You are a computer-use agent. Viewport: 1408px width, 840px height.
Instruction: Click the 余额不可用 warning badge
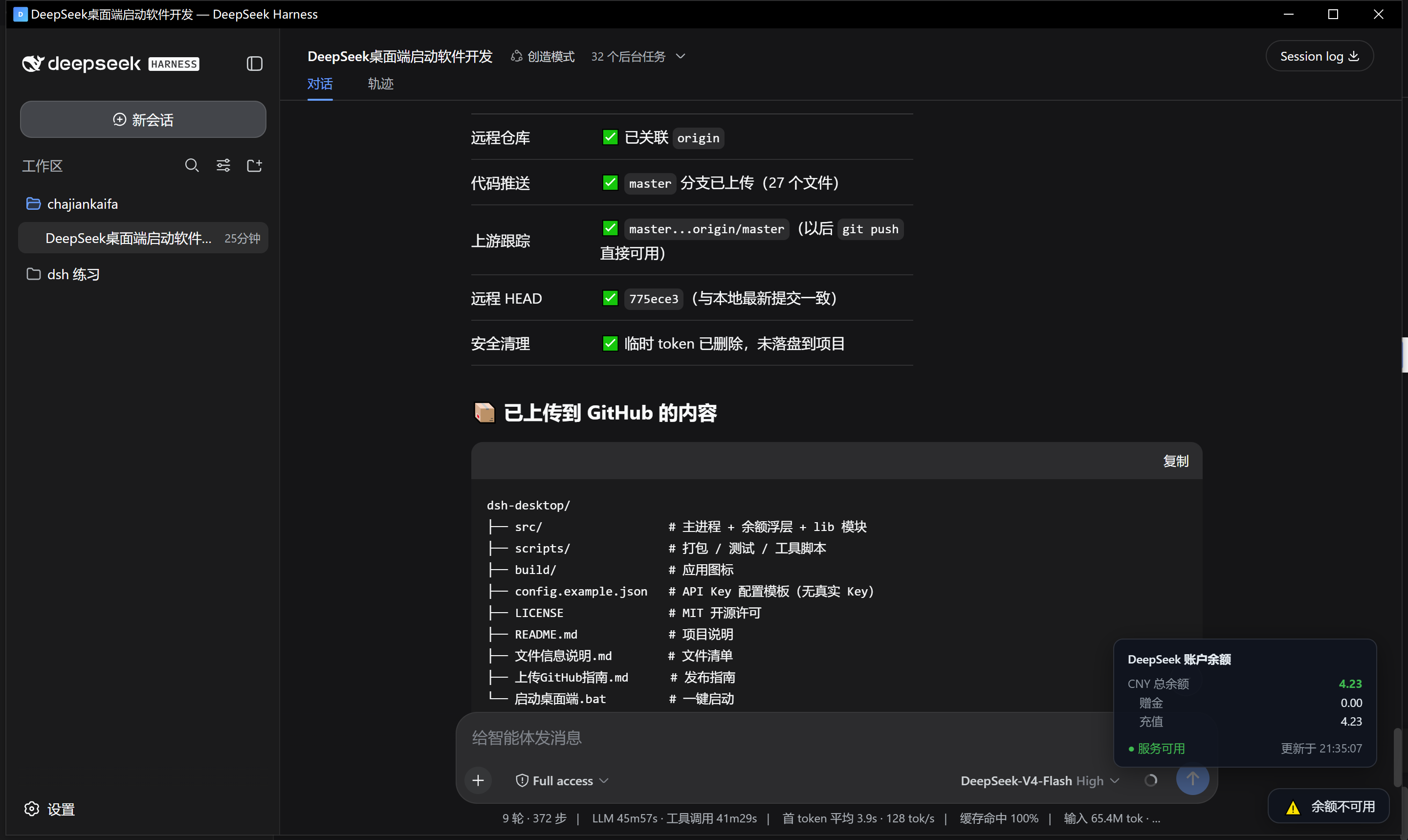[x=1329, y=807]
